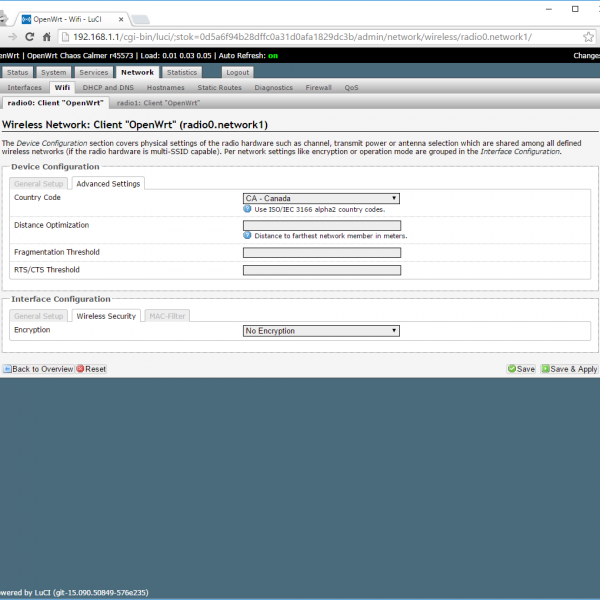The image size is (600, 600).
Task: Focus the Fragmentation Threshold field
Action: point(321,253)
